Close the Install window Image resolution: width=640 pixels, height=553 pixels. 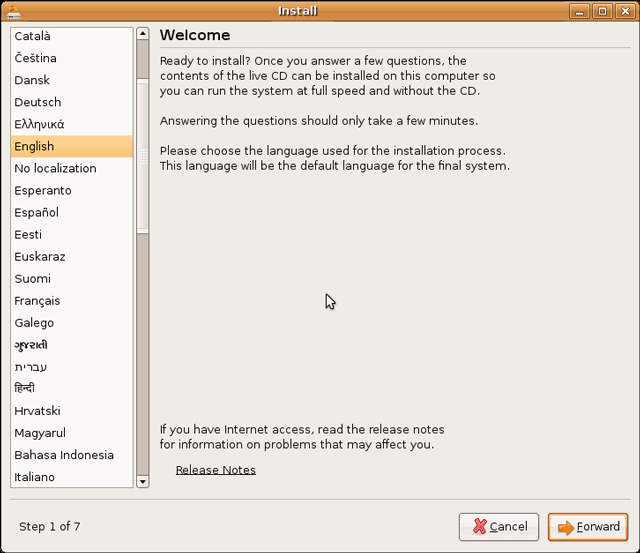[624, 12]
